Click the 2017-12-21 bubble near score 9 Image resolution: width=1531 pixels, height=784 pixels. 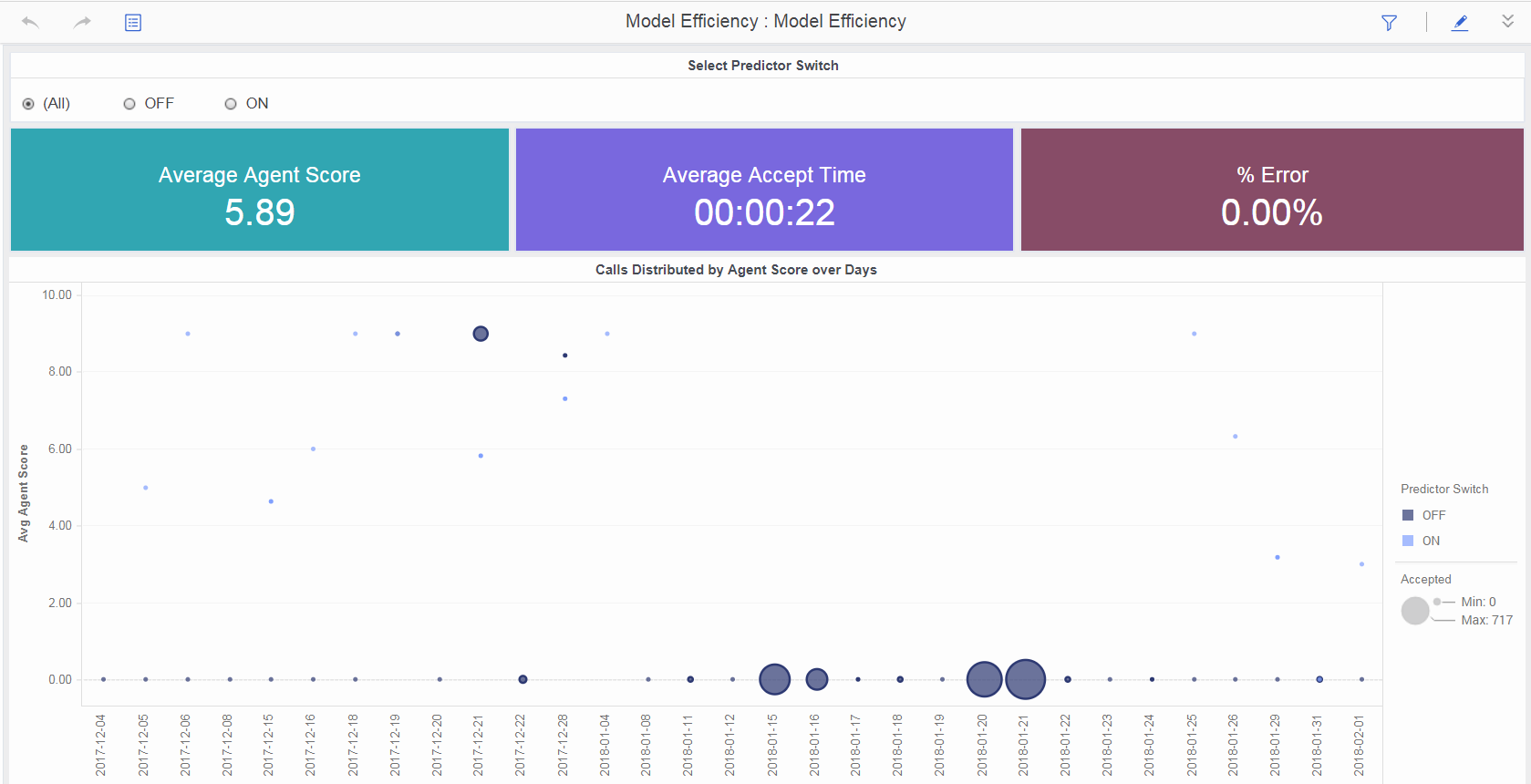click(481, 334)
